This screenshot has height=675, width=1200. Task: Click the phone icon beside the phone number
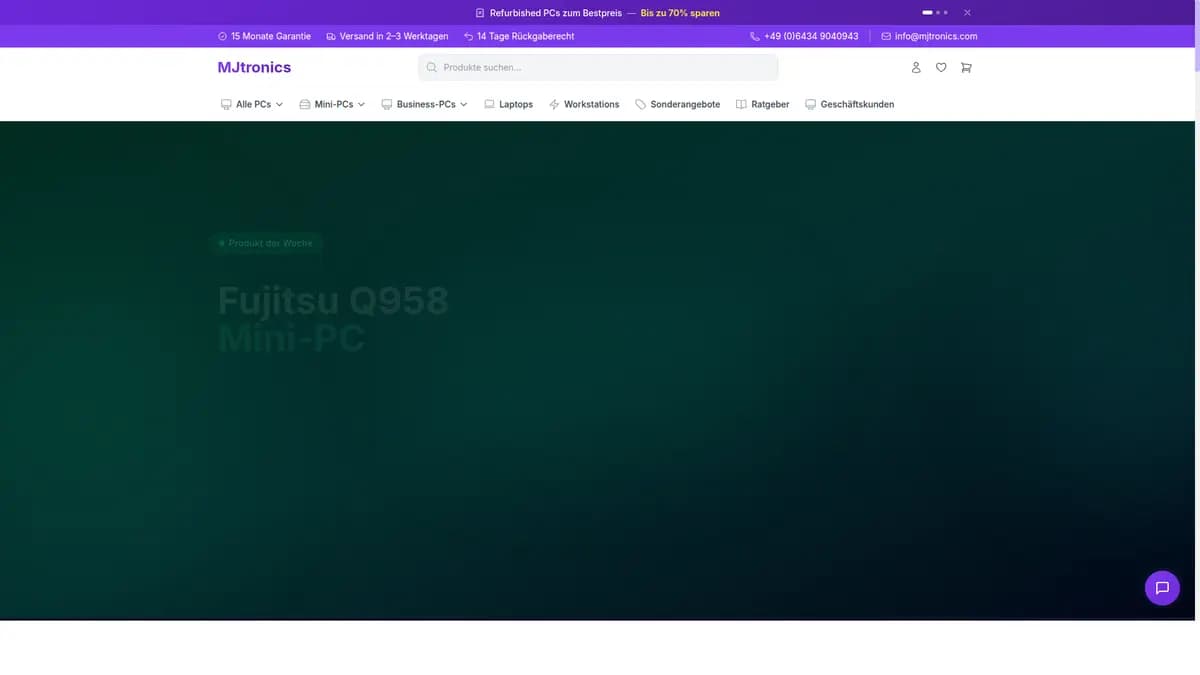[x=753, y=36]
